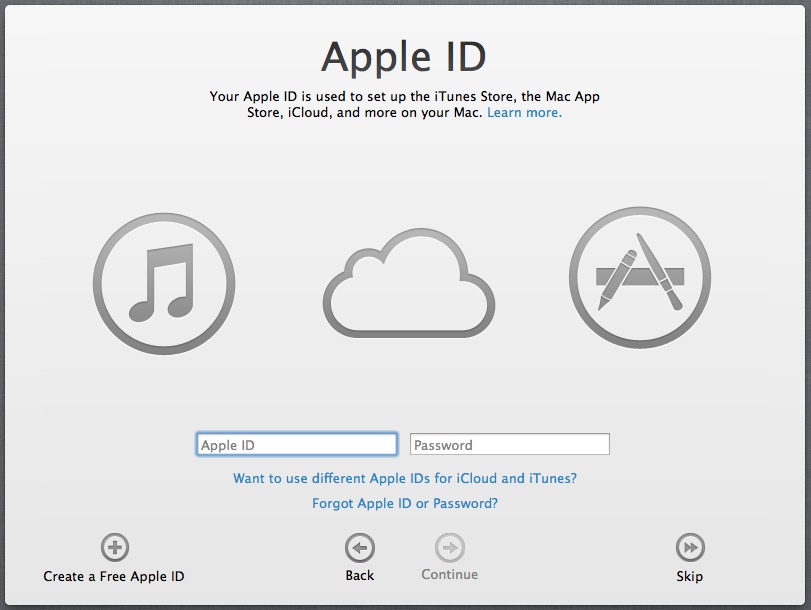Open Forgot Apple ID or Password link
This screenshot has height=610, width=811.
[x=405, y=503]
